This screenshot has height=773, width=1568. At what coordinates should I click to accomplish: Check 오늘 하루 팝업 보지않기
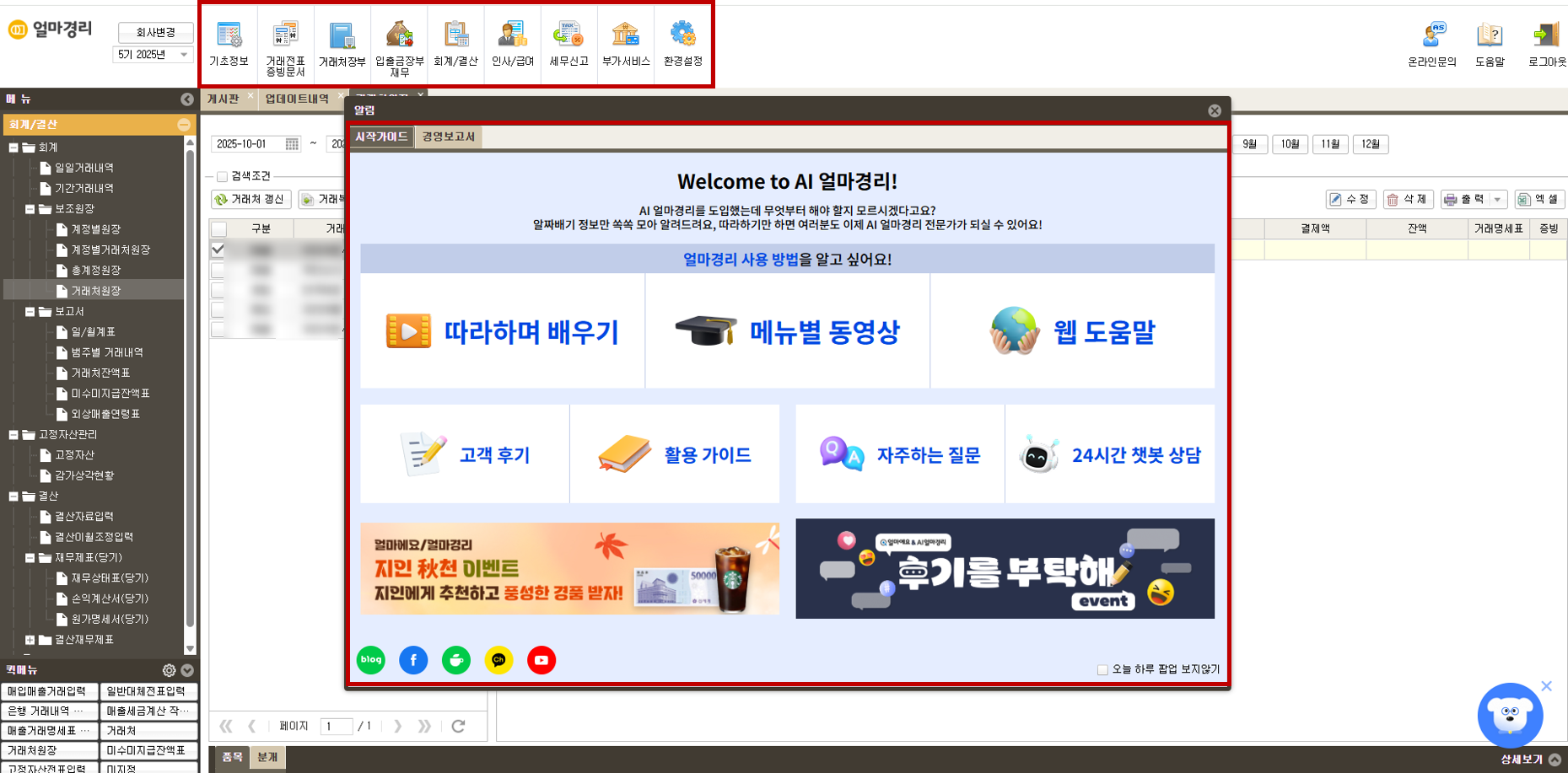pos(1102,669)
